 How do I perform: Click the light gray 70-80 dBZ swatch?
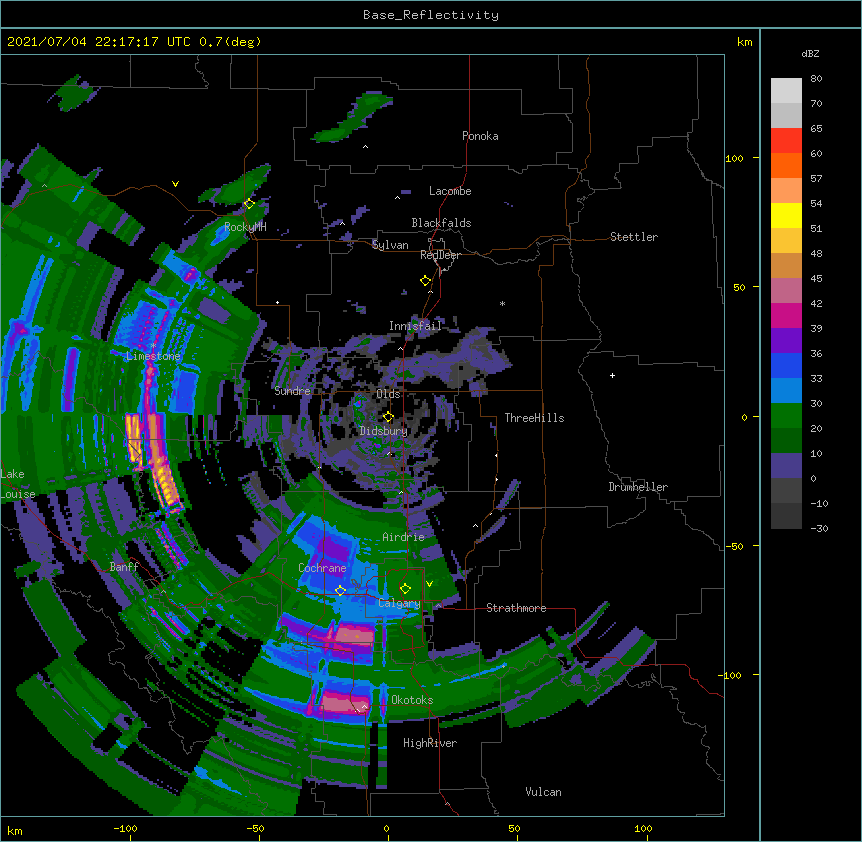[786, 91]
